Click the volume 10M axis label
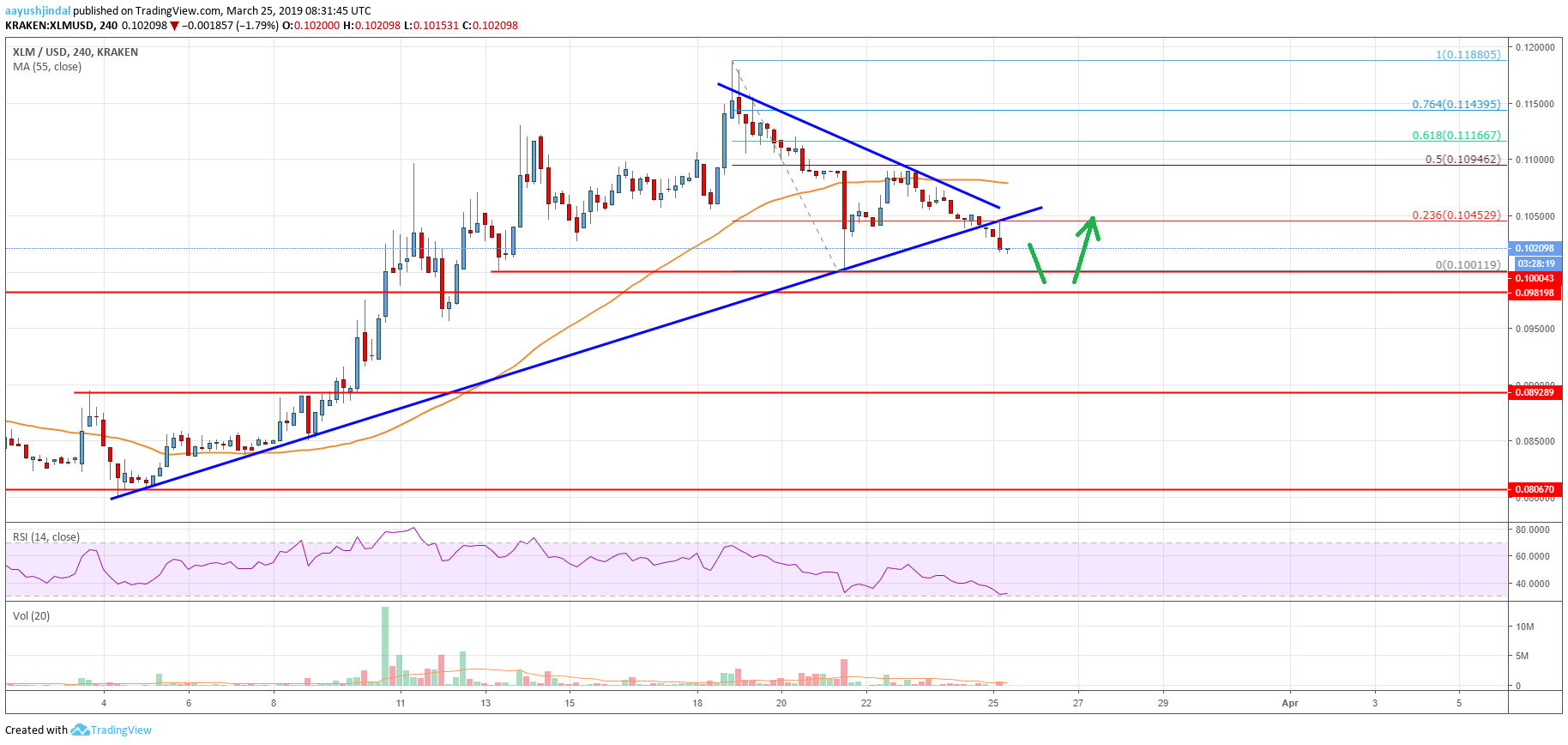Image resolution: width=1568 pixels, height=745 pixels. (x=1524, y=627)
